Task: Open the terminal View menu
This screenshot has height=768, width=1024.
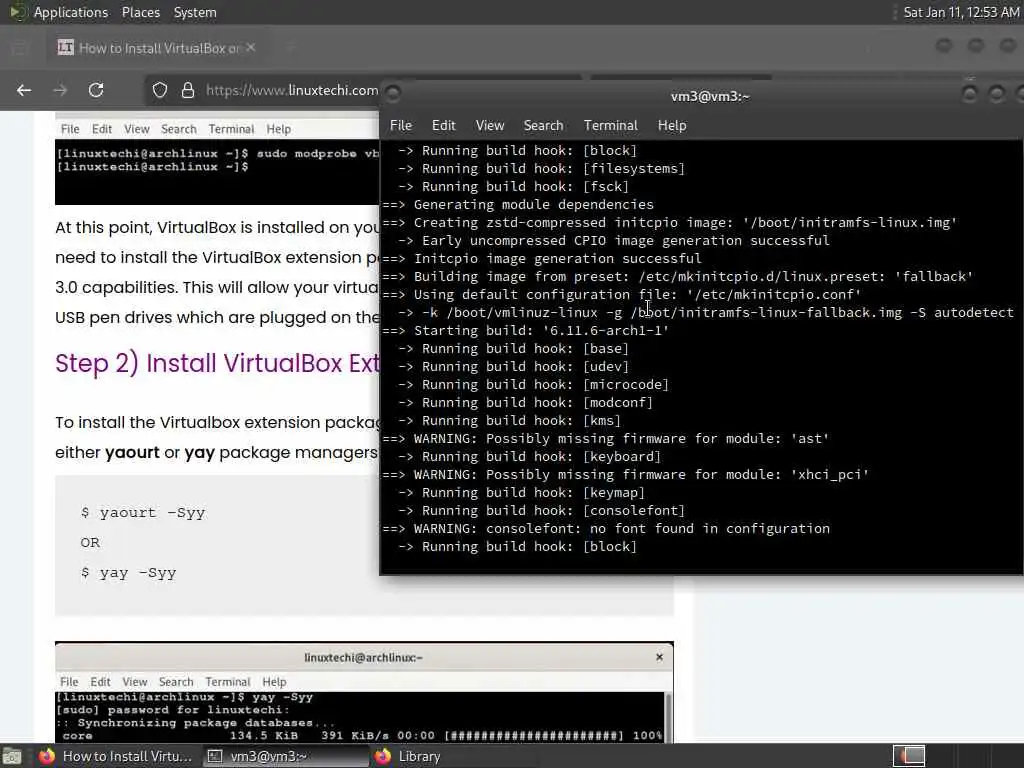Action: 490,125
